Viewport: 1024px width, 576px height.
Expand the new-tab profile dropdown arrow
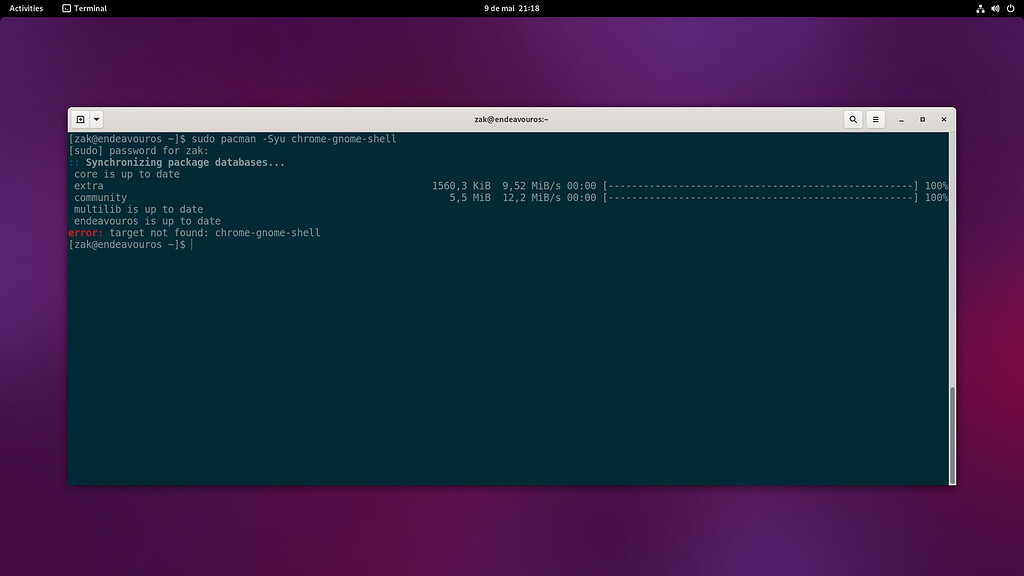pyautogui.click(x=96, y=118)
